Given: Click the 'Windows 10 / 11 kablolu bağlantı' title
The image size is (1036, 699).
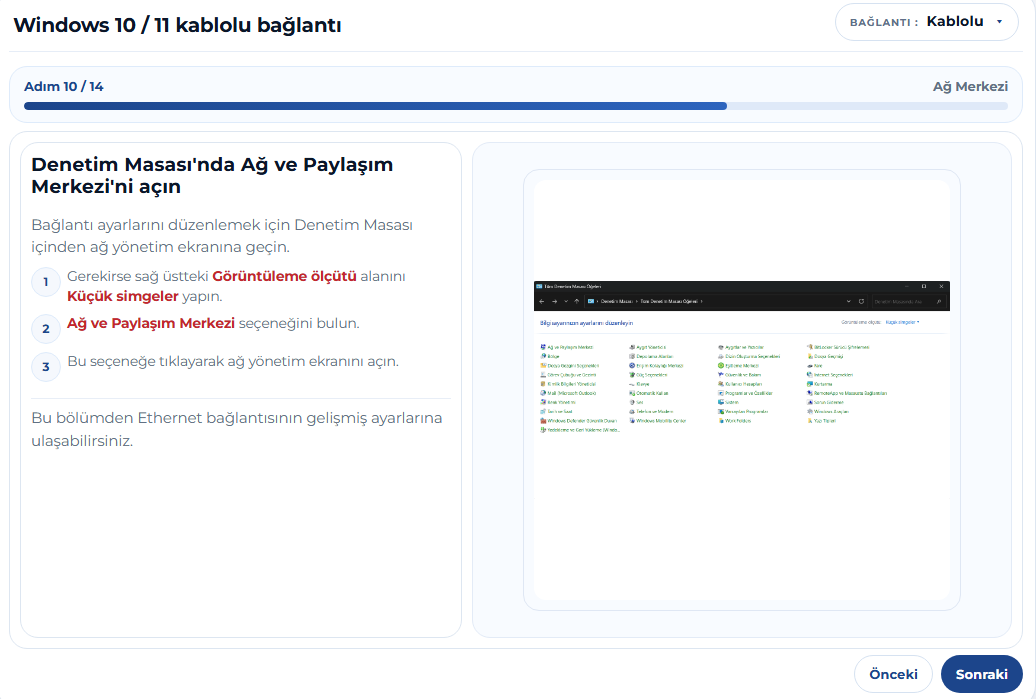Looking at the screenshot, I should pyautogui.click(x=177, y=25).
